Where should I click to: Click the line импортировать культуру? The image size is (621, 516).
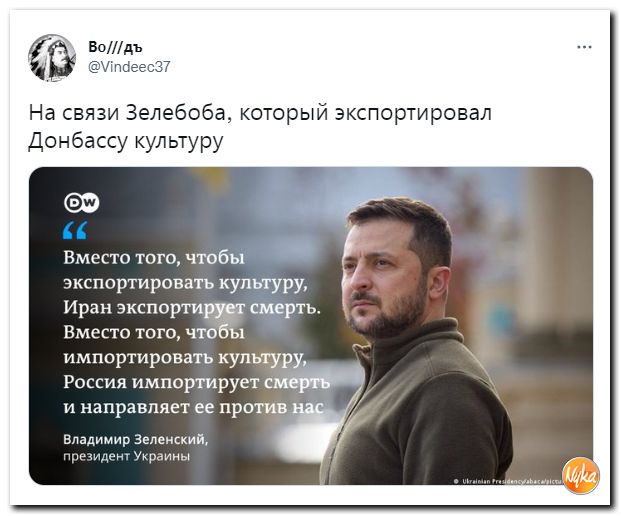click(185, 358)
